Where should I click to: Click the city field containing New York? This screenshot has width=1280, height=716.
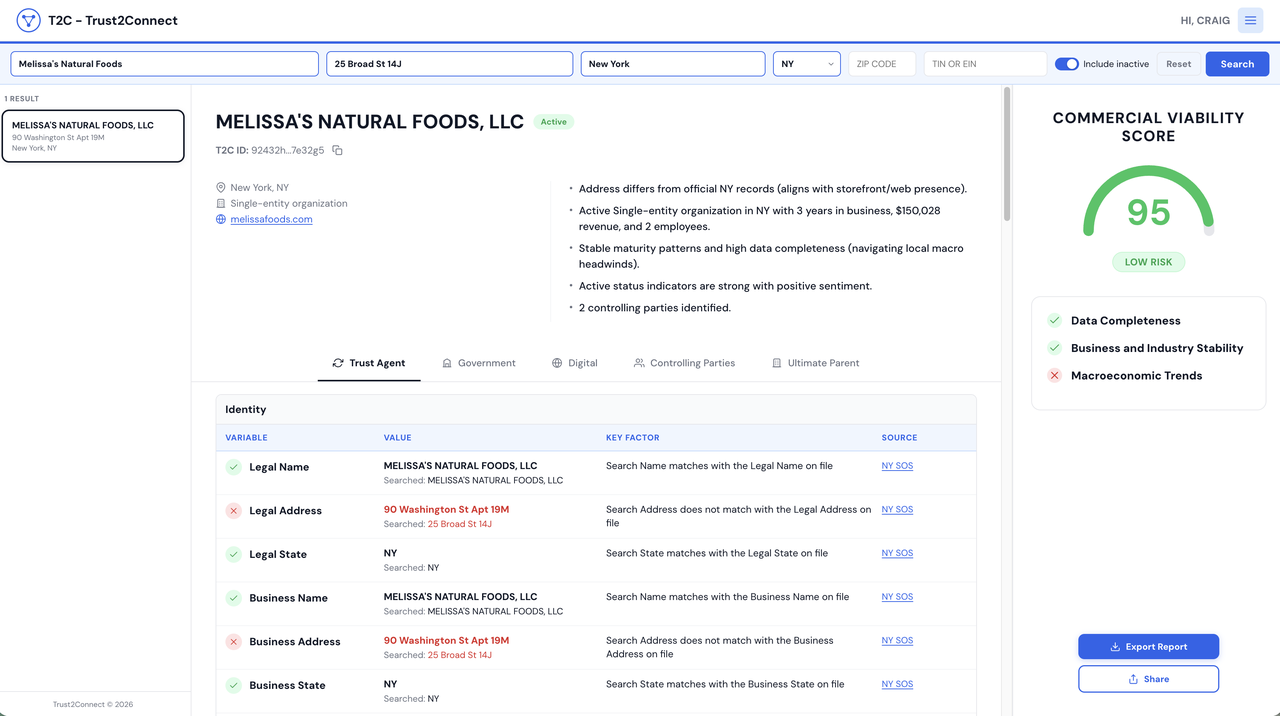(673, 64)
